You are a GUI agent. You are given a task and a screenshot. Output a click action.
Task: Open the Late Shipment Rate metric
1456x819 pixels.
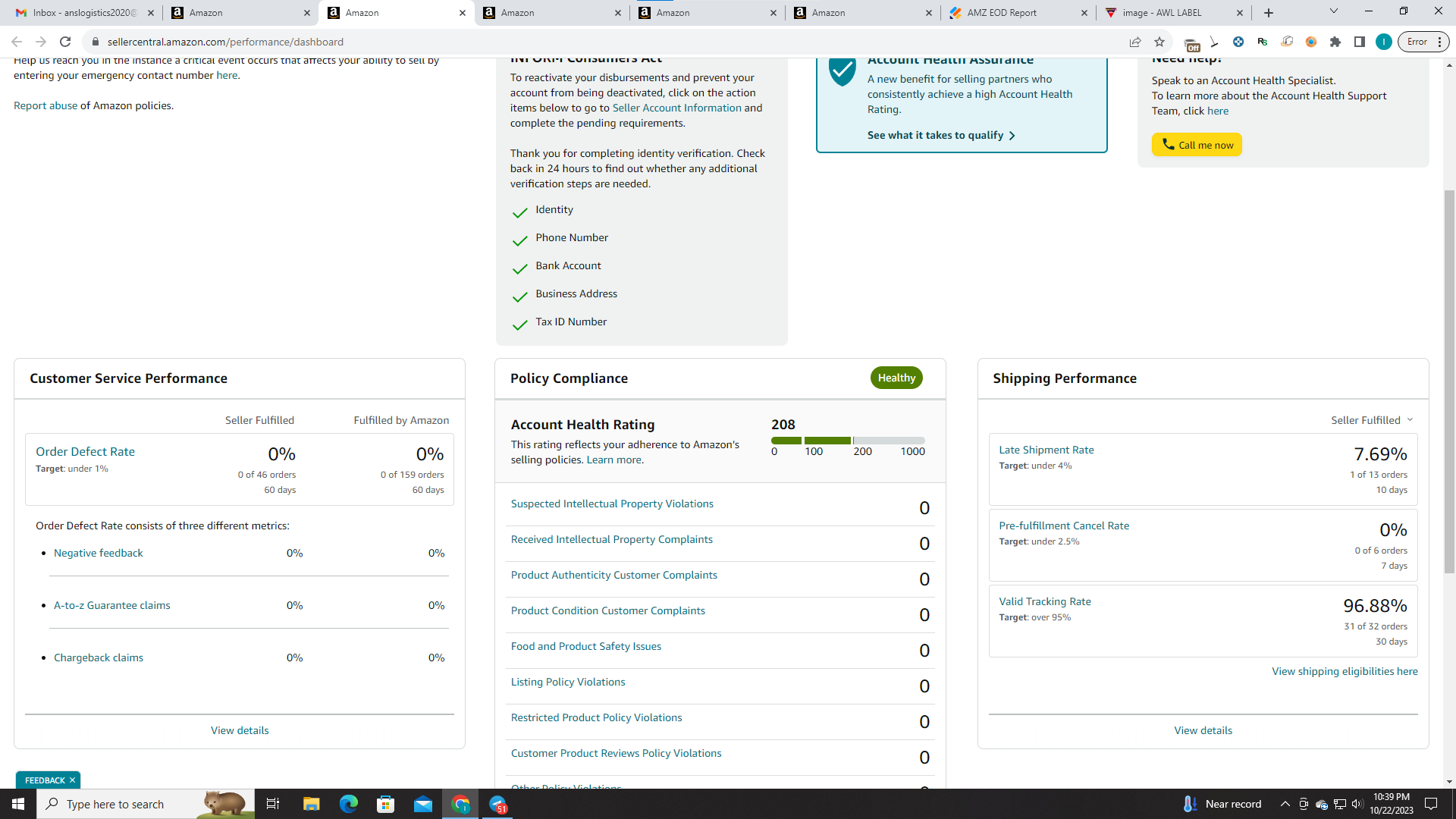point(1046,450)
